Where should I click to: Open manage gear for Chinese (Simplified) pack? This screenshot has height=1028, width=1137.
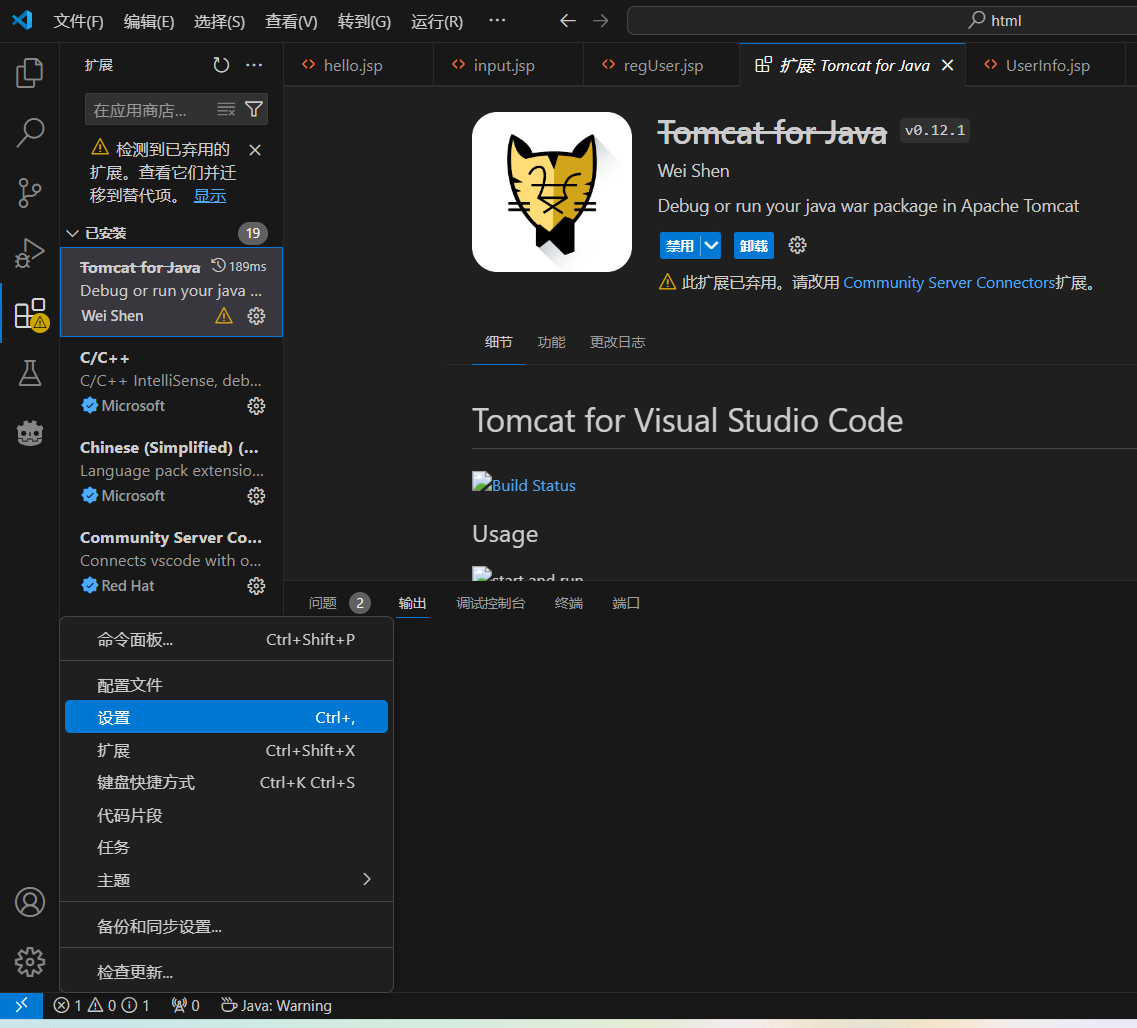(x=256, y=496)
